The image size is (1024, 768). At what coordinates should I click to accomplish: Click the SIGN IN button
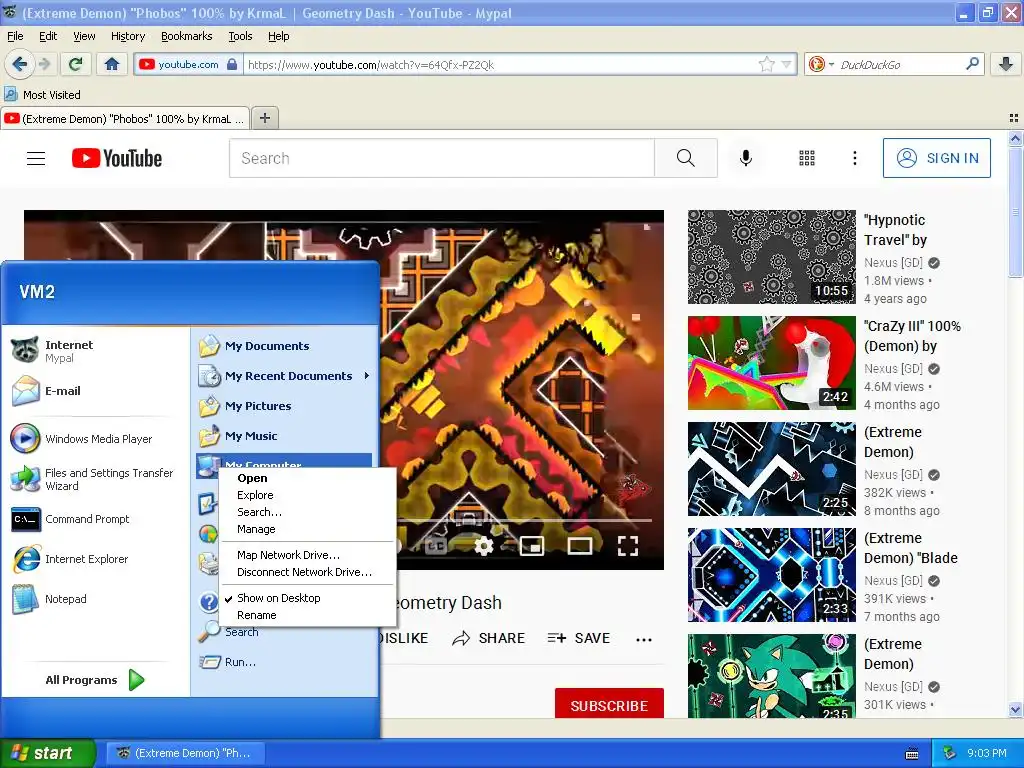(x=936, y=158)
